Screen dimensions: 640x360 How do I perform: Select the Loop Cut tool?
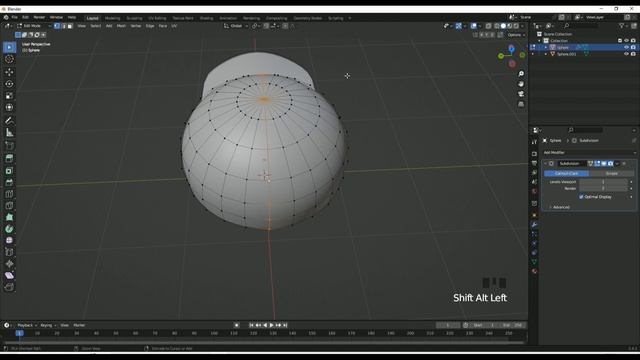click(x=9, y=194)
